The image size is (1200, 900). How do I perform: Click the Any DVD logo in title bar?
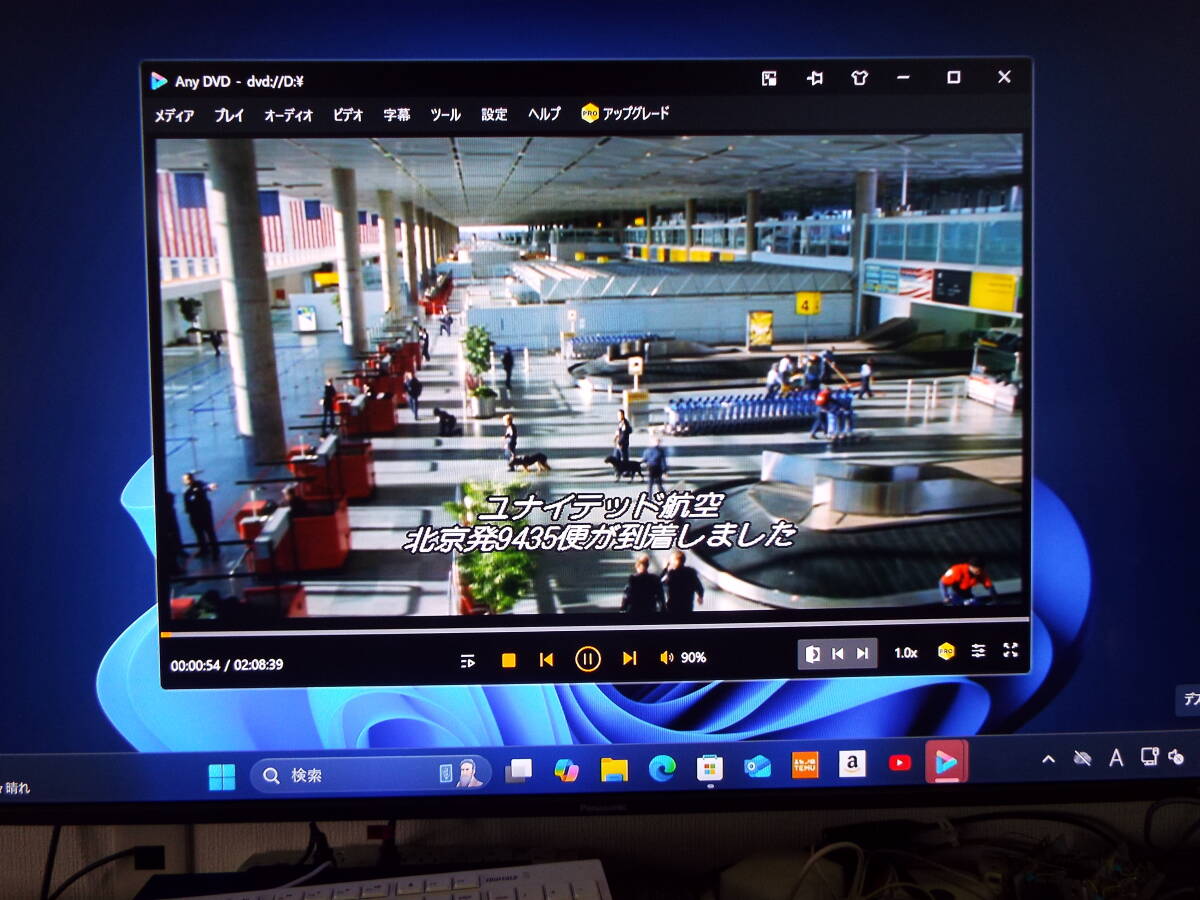point(158,82)
